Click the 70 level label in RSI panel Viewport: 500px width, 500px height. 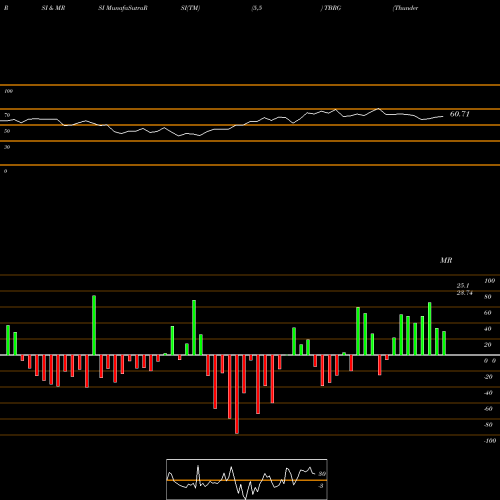(x=7, y=115)
